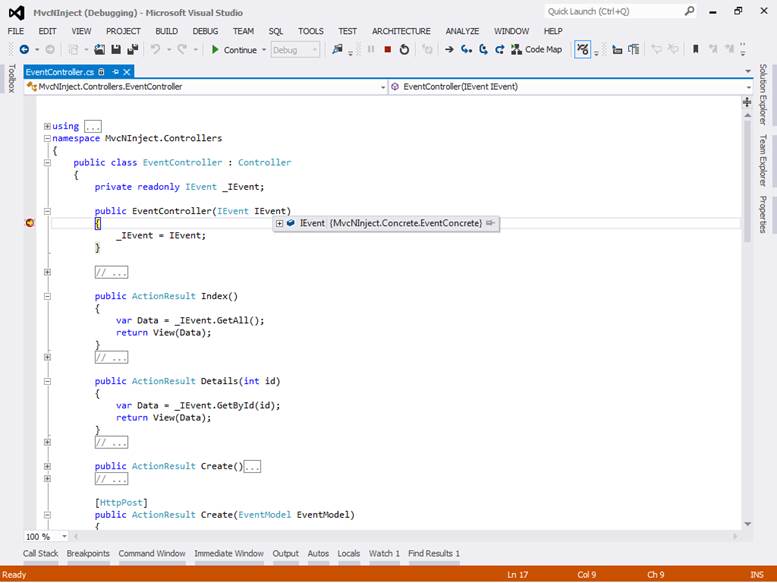Collapse the Details(int id) method
The width and height of the screenshot is (777, 583).
(47, 381)
